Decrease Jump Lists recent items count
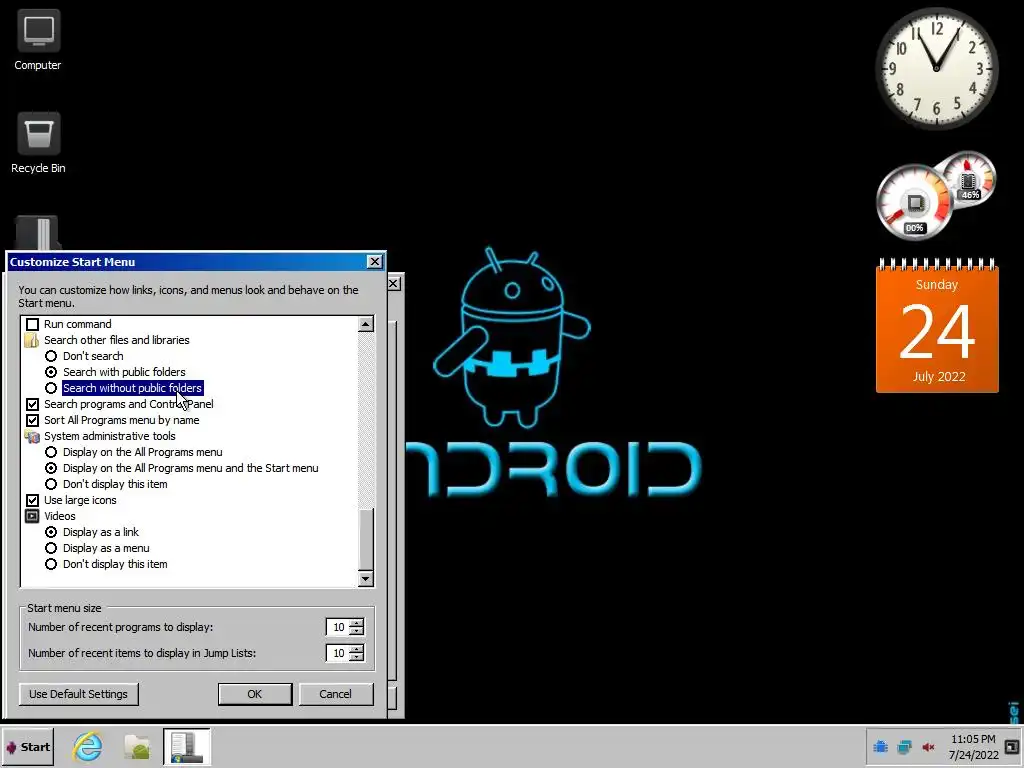Screen dimensions: 1024x768 click(x=357, y=658)
